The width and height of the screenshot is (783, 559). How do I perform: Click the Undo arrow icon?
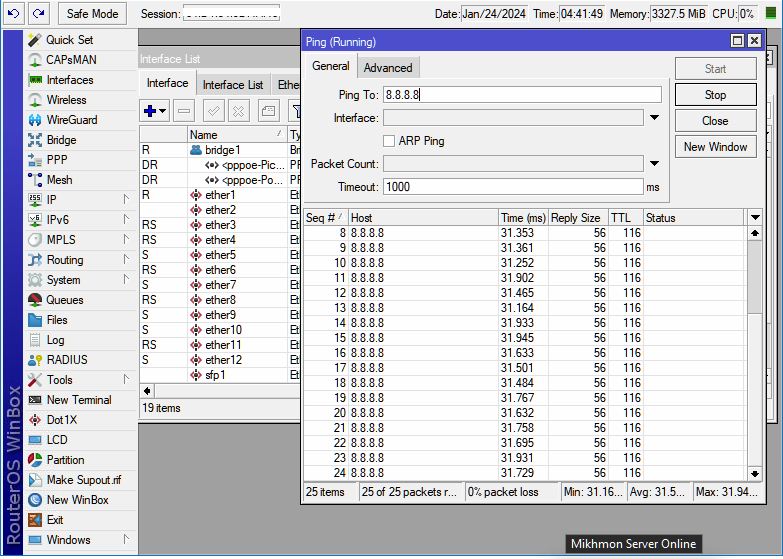[13, 13]
